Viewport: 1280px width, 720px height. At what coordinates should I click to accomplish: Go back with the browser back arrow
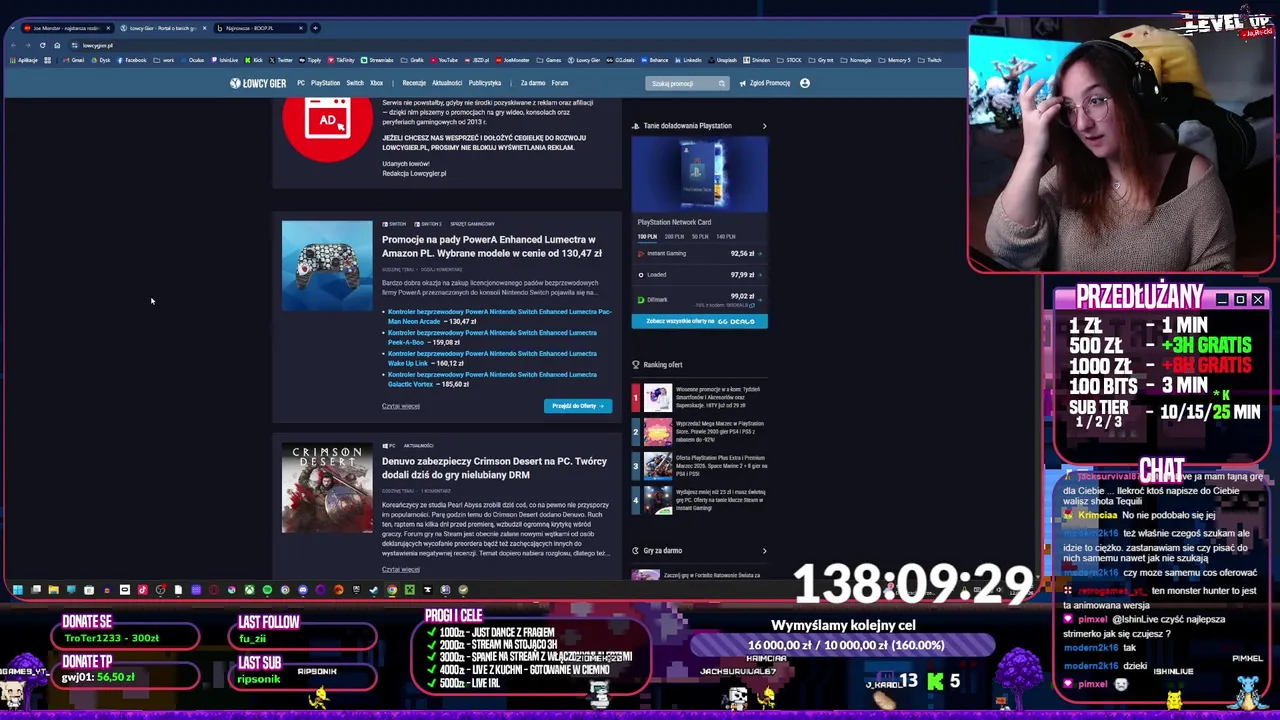tap(13, 45)
